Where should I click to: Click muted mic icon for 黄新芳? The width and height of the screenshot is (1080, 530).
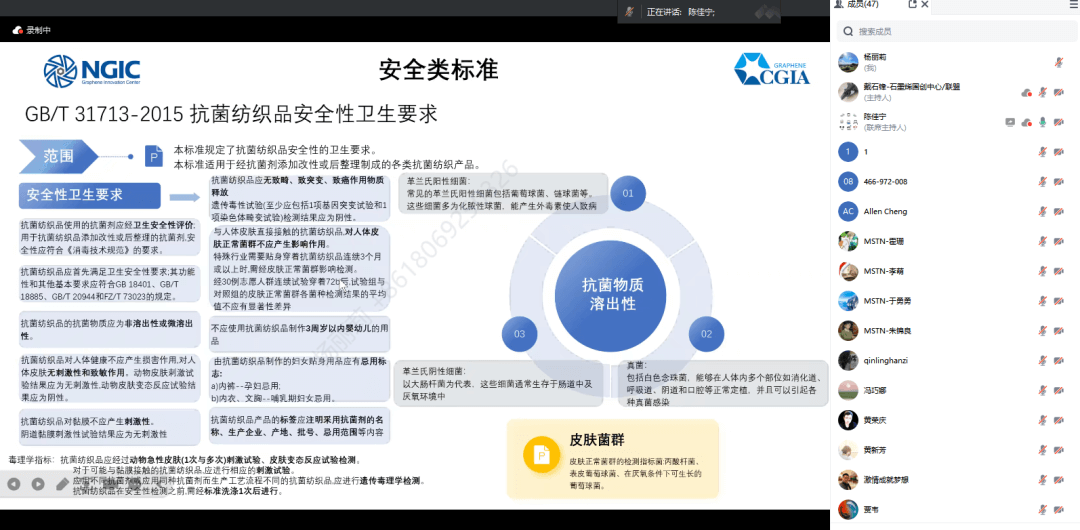pyautogui.click(x=1043, y=450)
